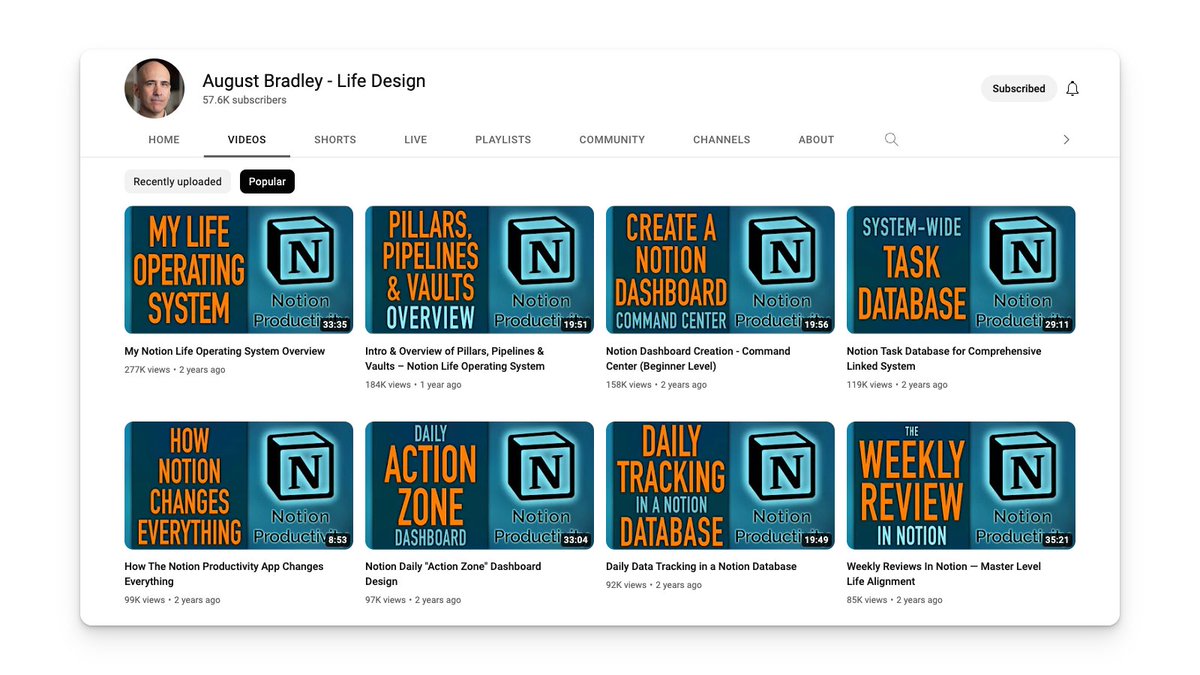This screenshot has height=675, width=1200.
Task: Select the VIDEOS tab
Action: pyautogui.click(x=247, y=140)
